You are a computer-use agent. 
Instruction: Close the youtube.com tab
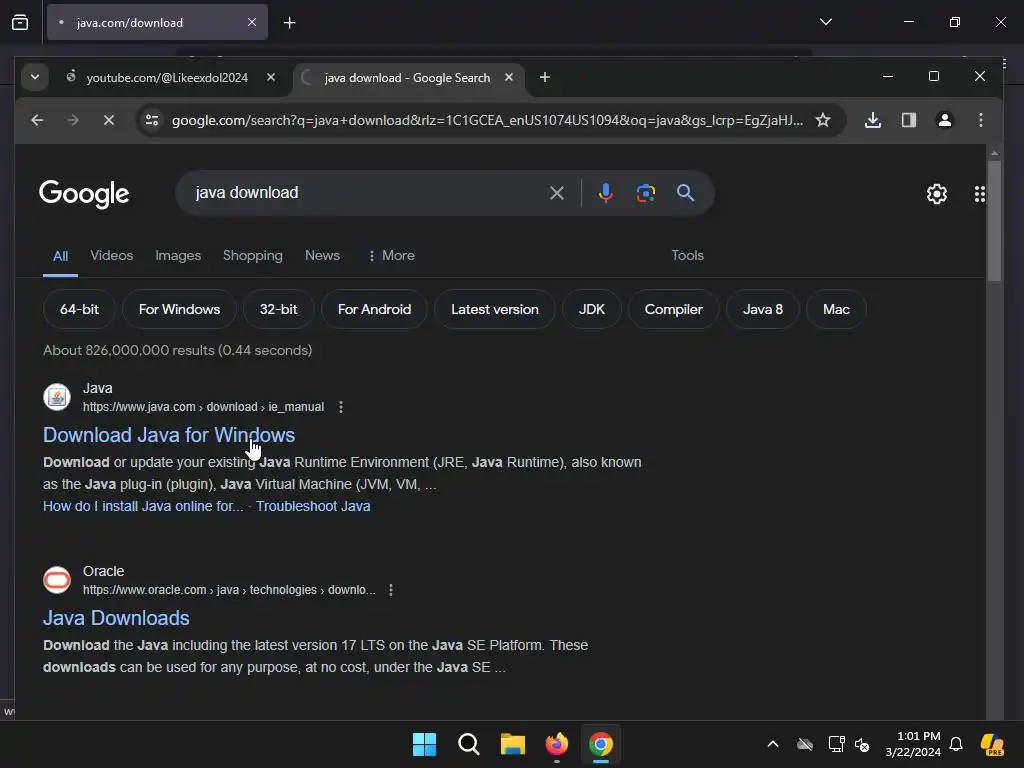tap(271, 77)
